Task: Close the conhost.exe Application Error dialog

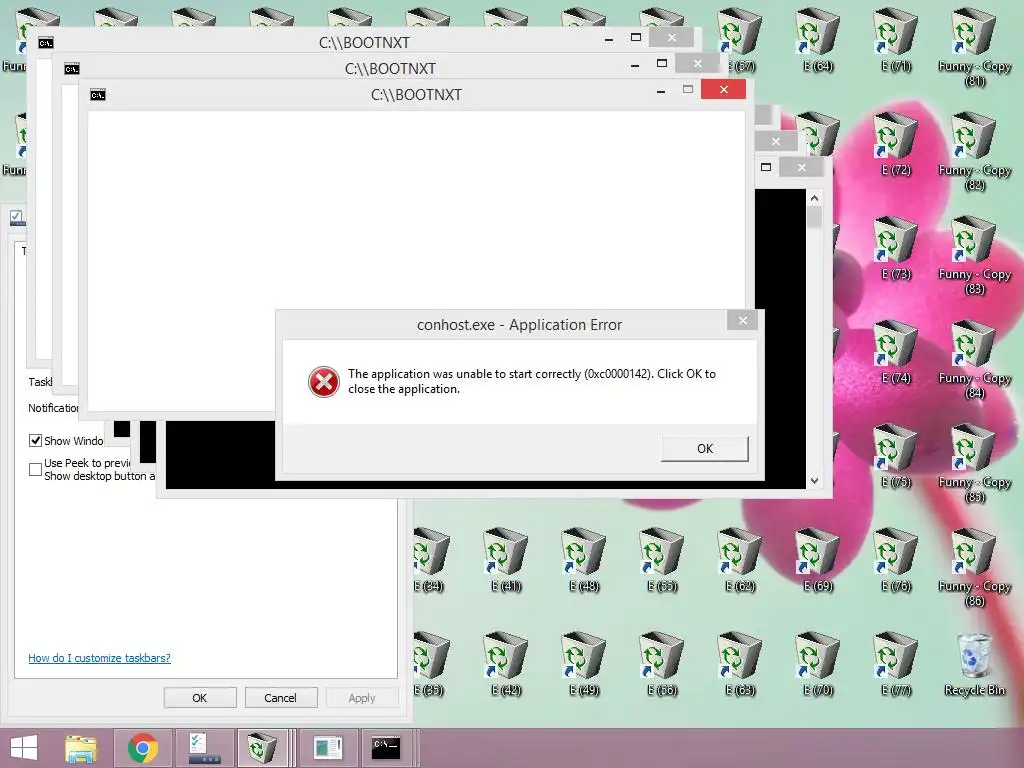Action: (x=743, y=320)
